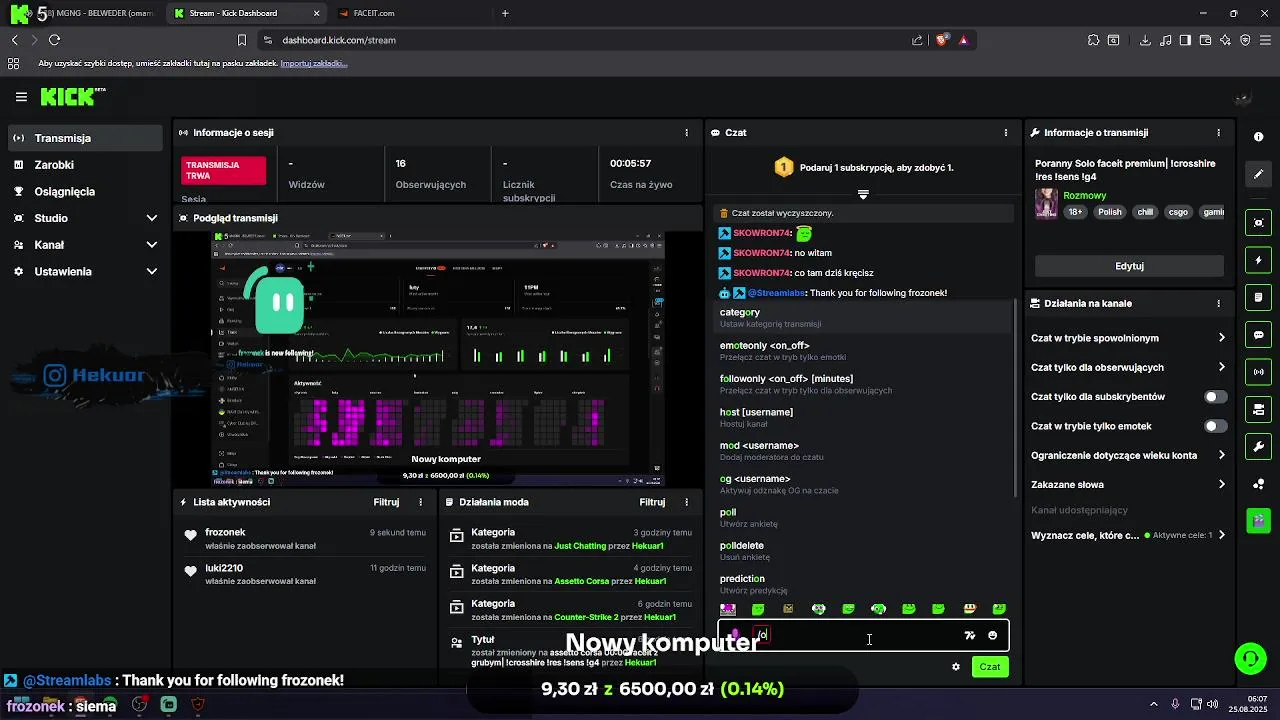This screenshot has height=720, width=1280.
Task: Click the Importuj zakładki link
Action: pyautogui.click(x=314, y=63)
